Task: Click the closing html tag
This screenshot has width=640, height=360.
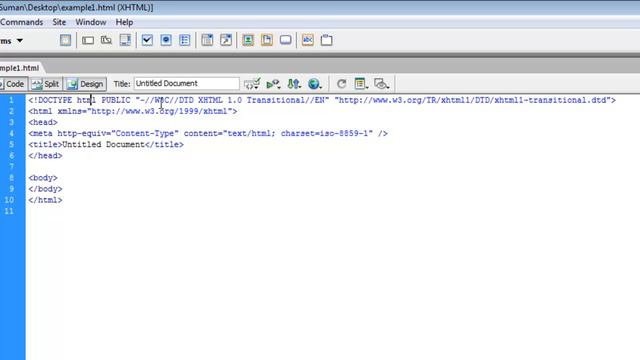Action: coord(45,200)
